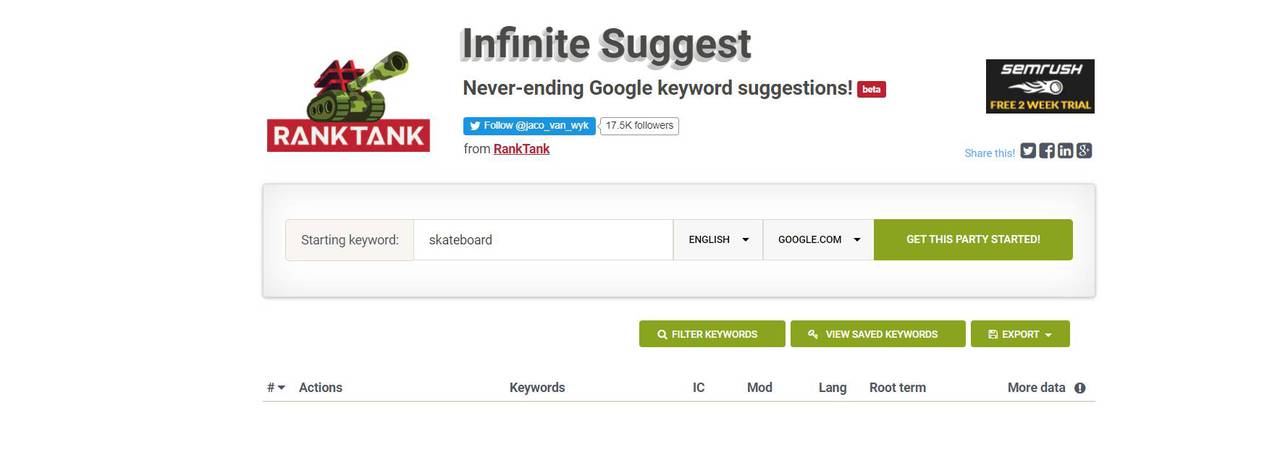This screenshot has width=1280, height=460.
Task: Click Get This Party Started button
Action: (x=973, y=240)
